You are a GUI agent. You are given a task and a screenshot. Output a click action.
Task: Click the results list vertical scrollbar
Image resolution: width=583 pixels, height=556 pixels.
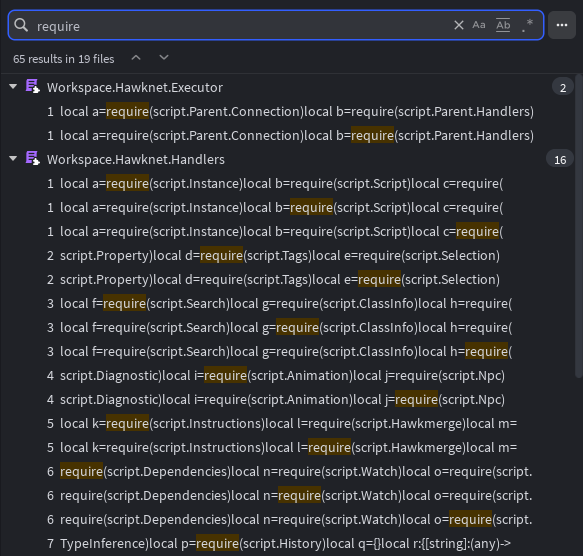[x=579, y=227]
